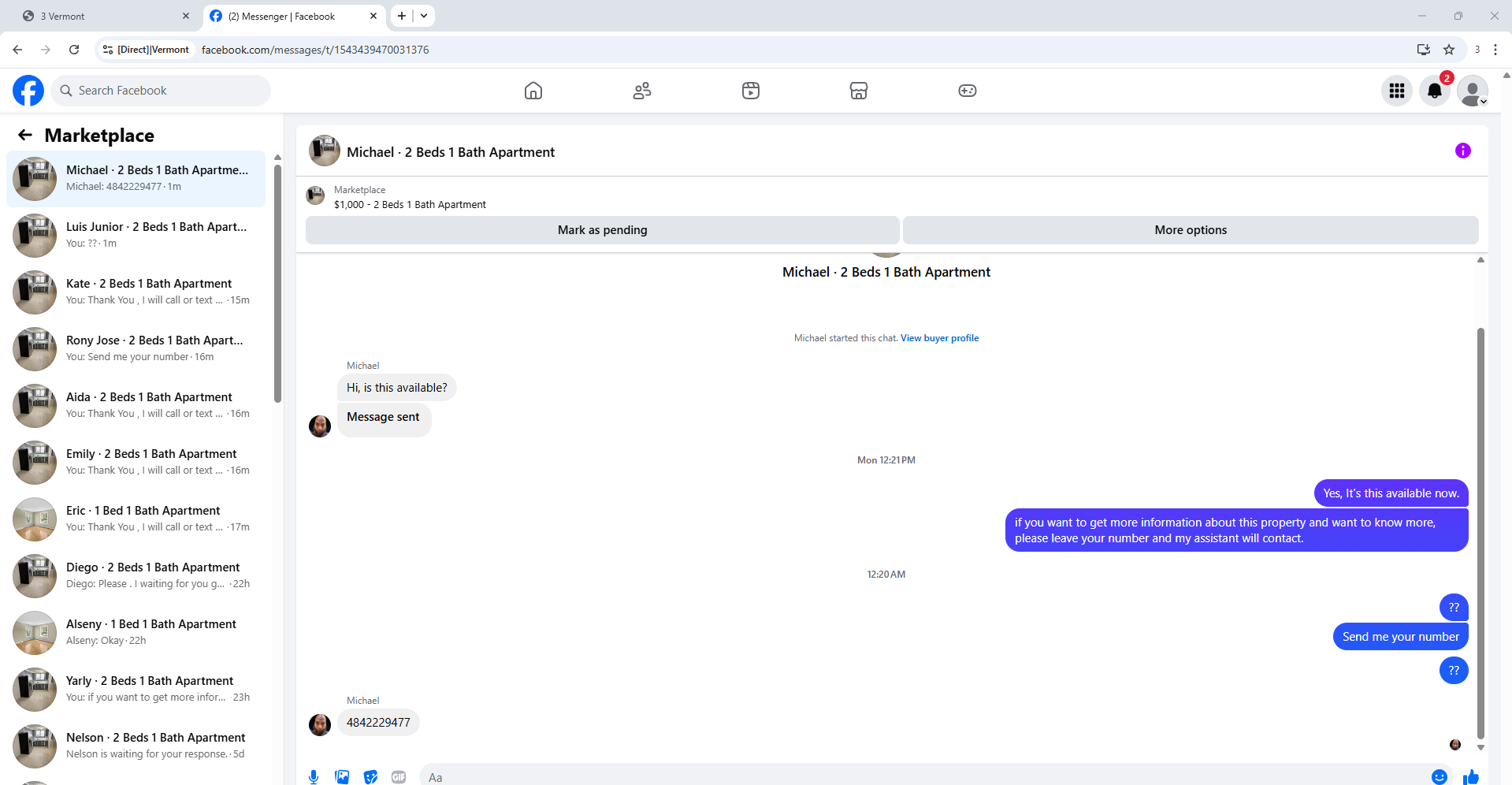Focus the Search Facebook field
Image resolution: width=1512 pixels, height=785 pixels.
pos(161,91)
